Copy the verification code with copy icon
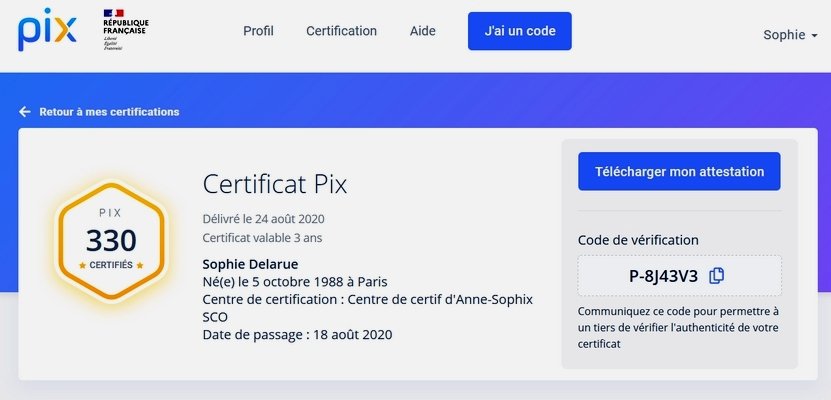Viewport: 831px width, 400px height. pos(717,275)
